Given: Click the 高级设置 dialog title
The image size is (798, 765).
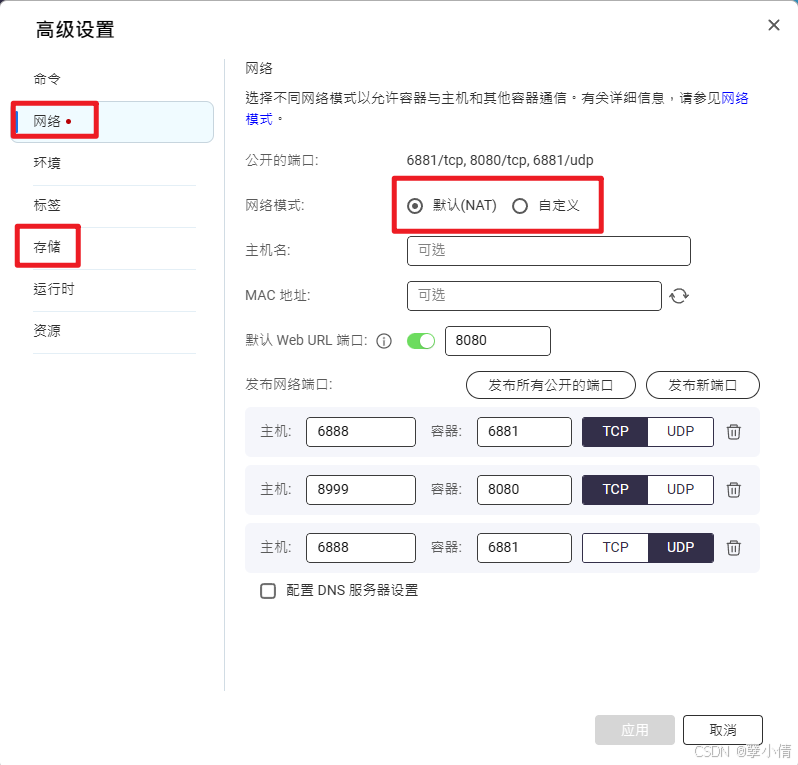Looking at the screenshot, I should (x=75, y=30).
